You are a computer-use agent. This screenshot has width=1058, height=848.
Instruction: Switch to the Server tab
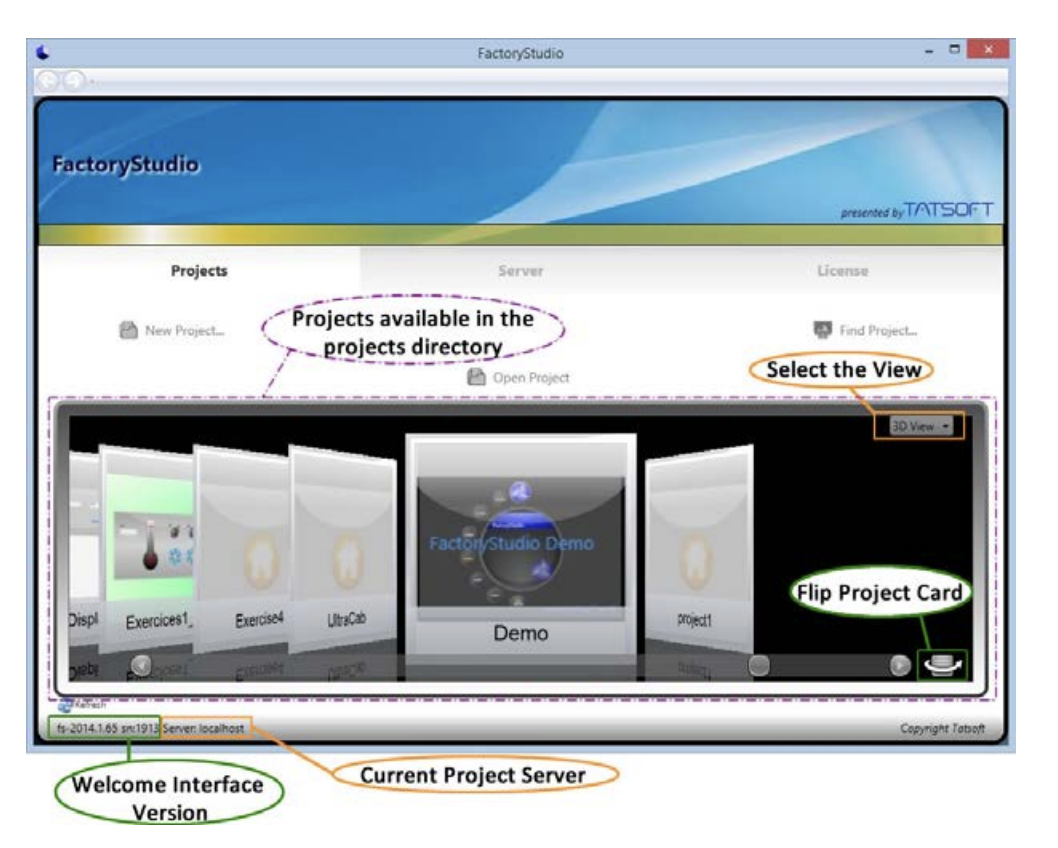(520, 270)
